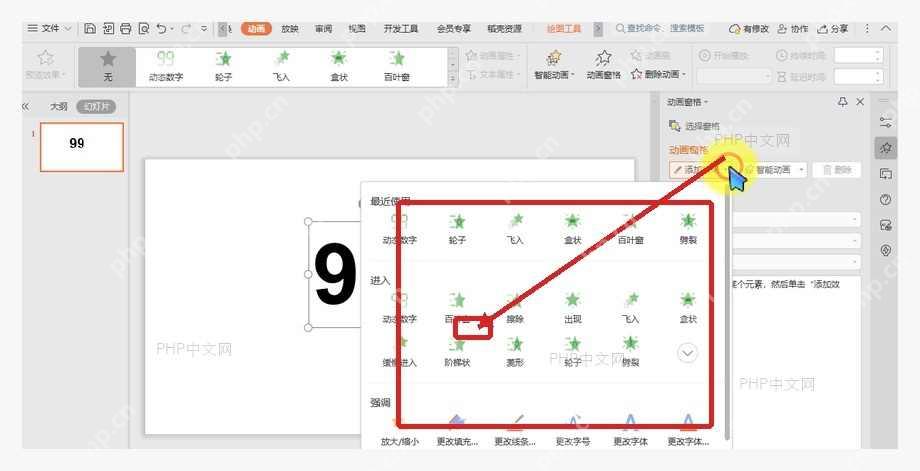920x471 pixels.
Task: Choose 放大/缩小 emphasis effect
Action: pyautogui.click(x=400, y=432)
